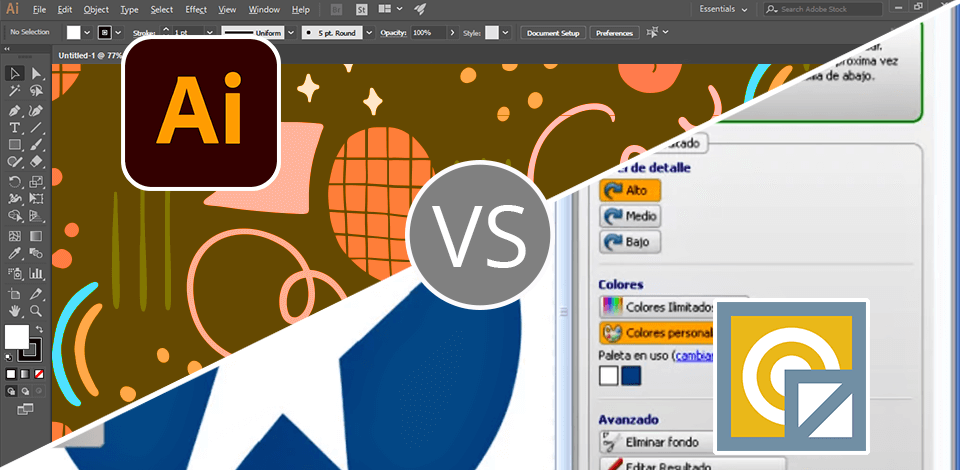960x470 pixels.
Task: Activate the Perspective Grid tool
Action: coord(36,216)
